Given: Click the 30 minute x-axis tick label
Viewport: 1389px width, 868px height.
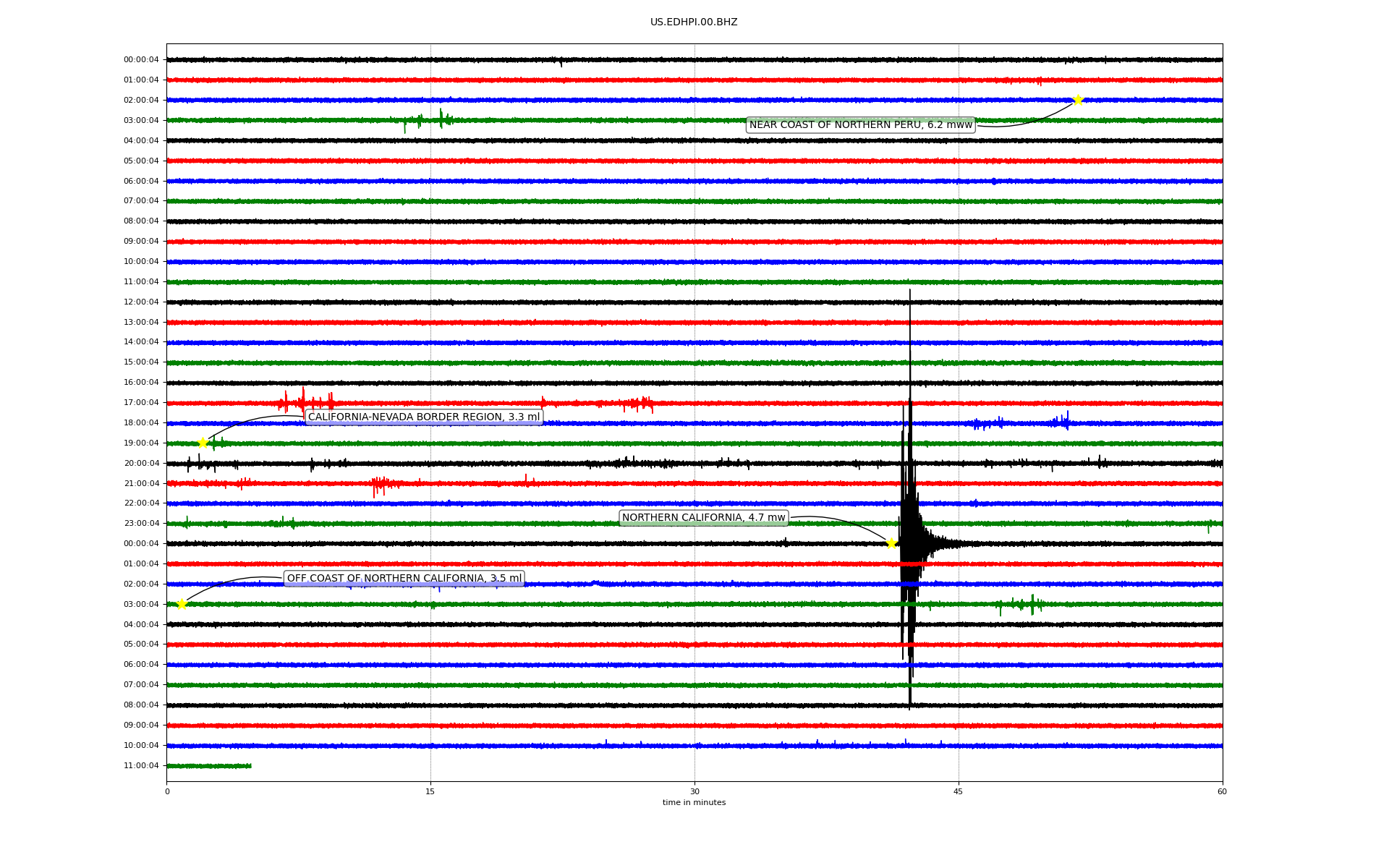Looking at the screenshot, I should point(694,791).
